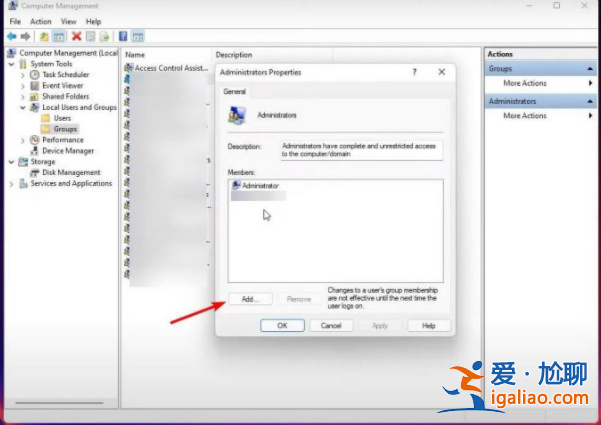Collapse the System Tools tree node
601x425 pixels.
click(x=12, y=64)
